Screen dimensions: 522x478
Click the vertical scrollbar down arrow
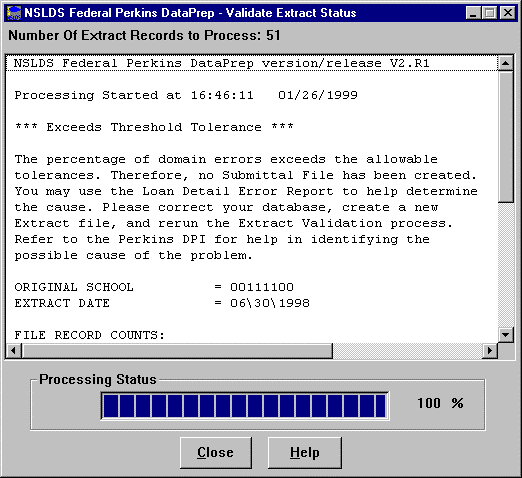click(506, 334)
